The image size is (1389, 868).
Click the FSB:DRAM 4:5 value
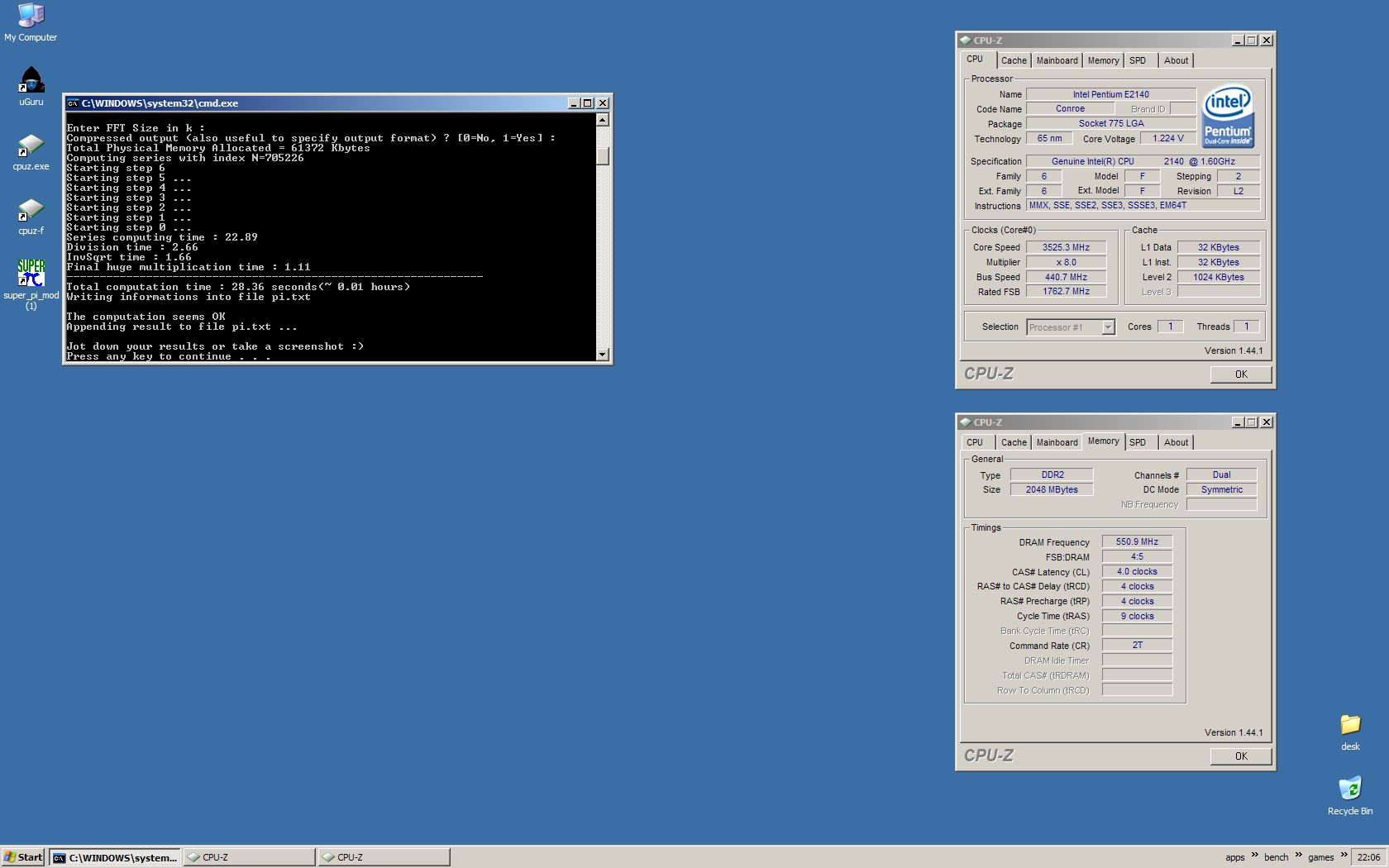coord(1137,556)
